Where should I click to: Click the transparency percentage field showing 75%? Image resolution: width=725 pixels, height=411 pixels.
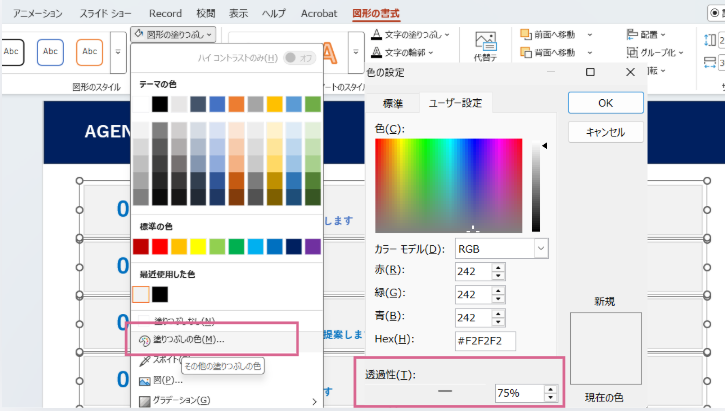518,393
